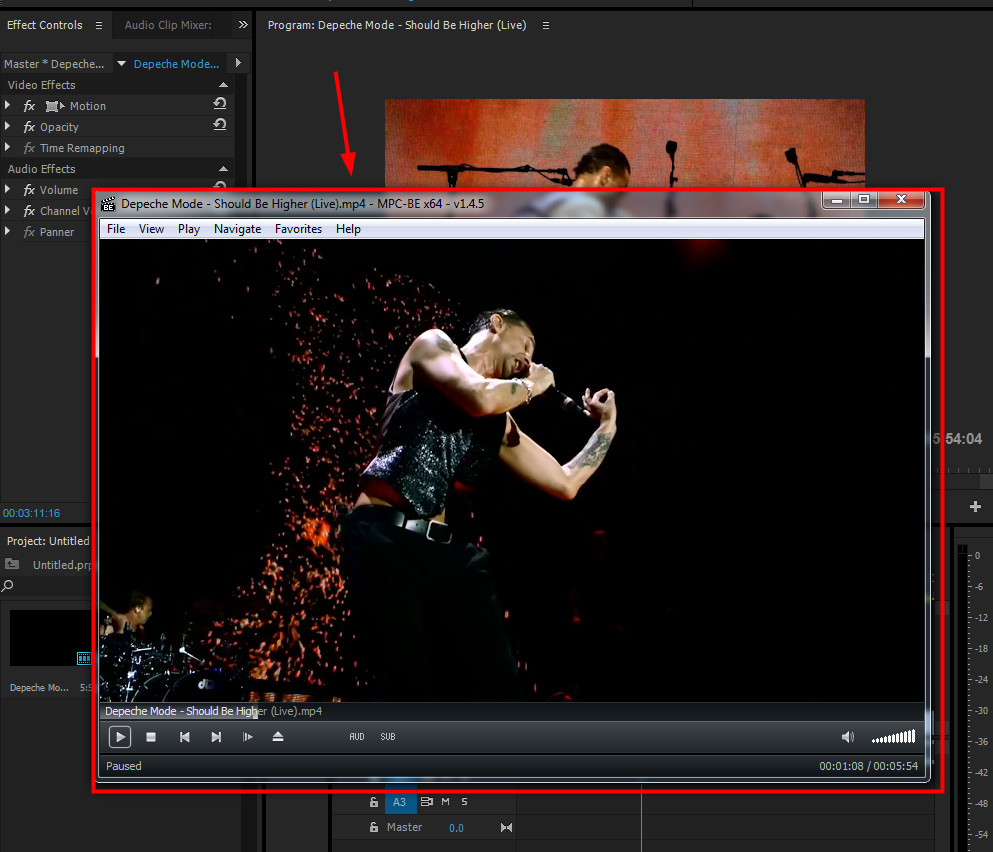
Task: Adjust the player volume slider
Action: point(893,738)
